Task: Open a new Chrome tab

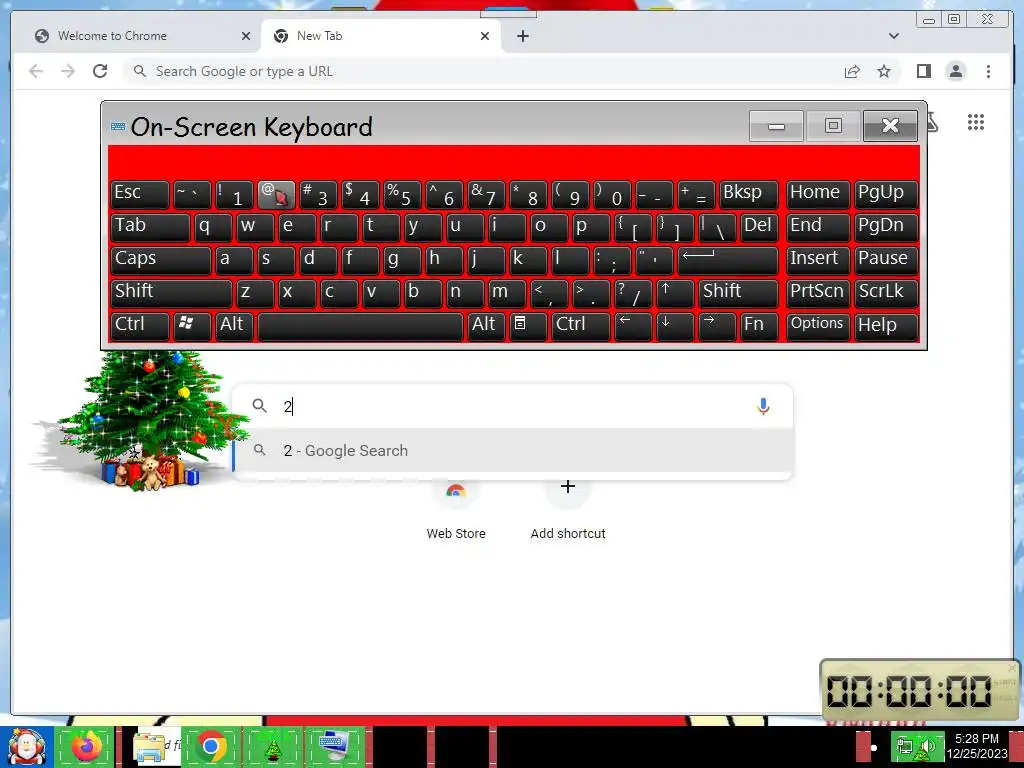Action: (522, 36)
